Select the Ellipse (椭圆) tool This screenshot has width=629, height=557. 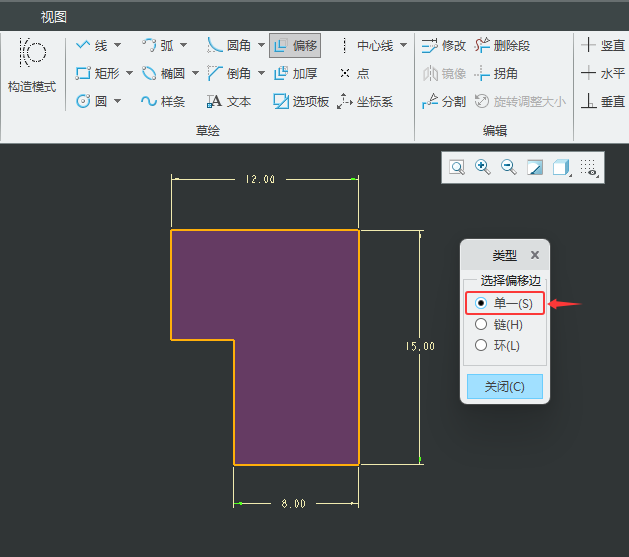[163, 73]
